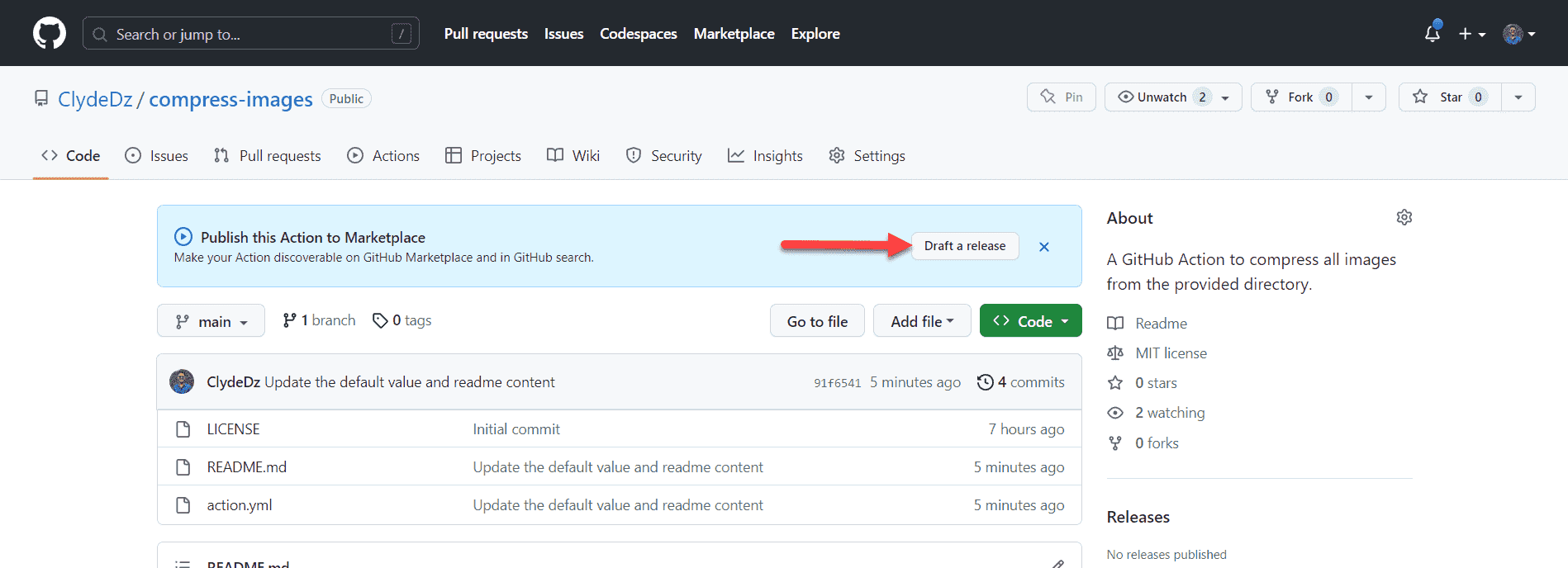Open ClydeDz owner profile link
This screenshot has height=568, width=1568.
click(95, 99)
